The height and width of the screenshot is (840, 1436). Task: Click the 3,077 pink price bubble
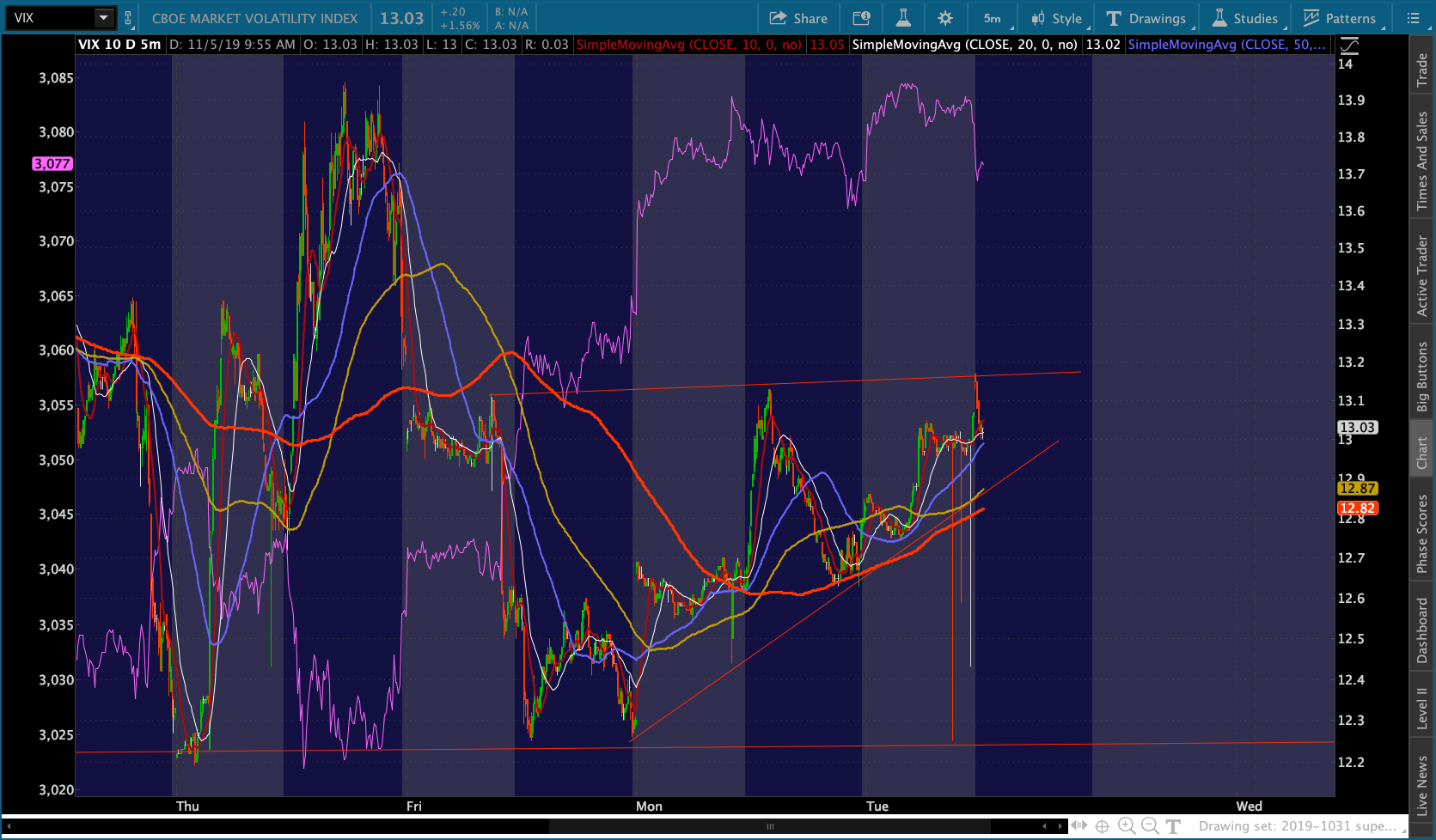pos(52,163)
